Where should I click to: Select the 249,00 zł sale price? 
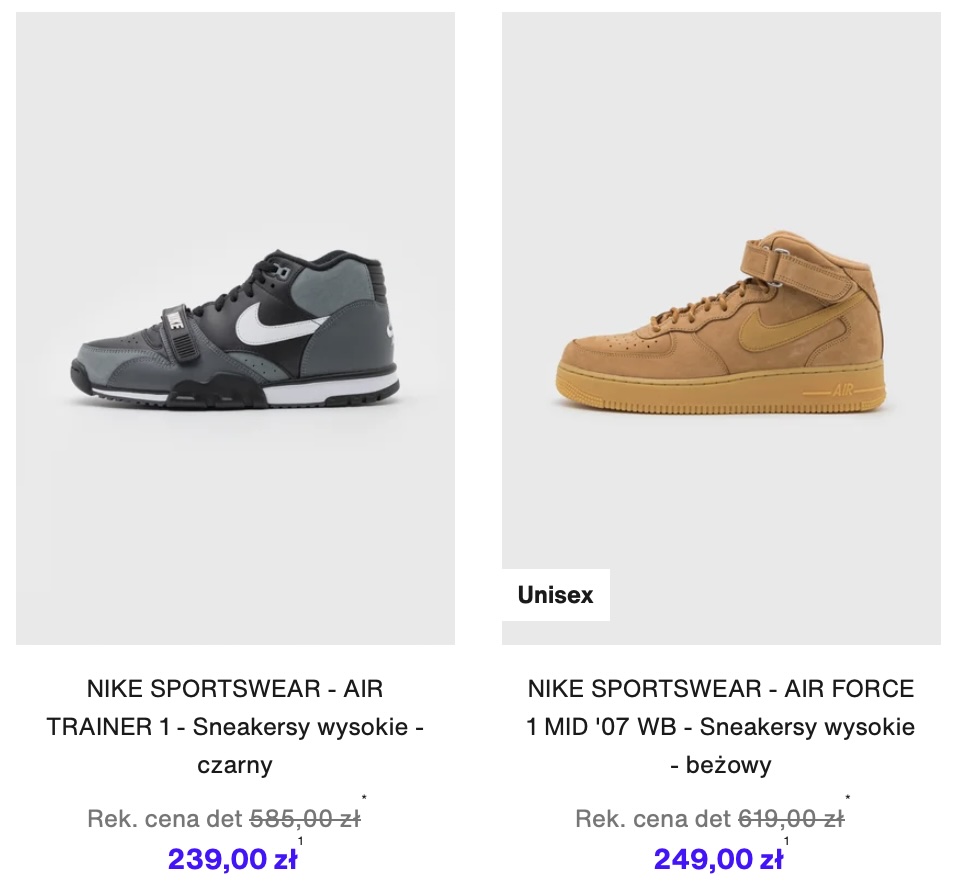click(719, 859)
